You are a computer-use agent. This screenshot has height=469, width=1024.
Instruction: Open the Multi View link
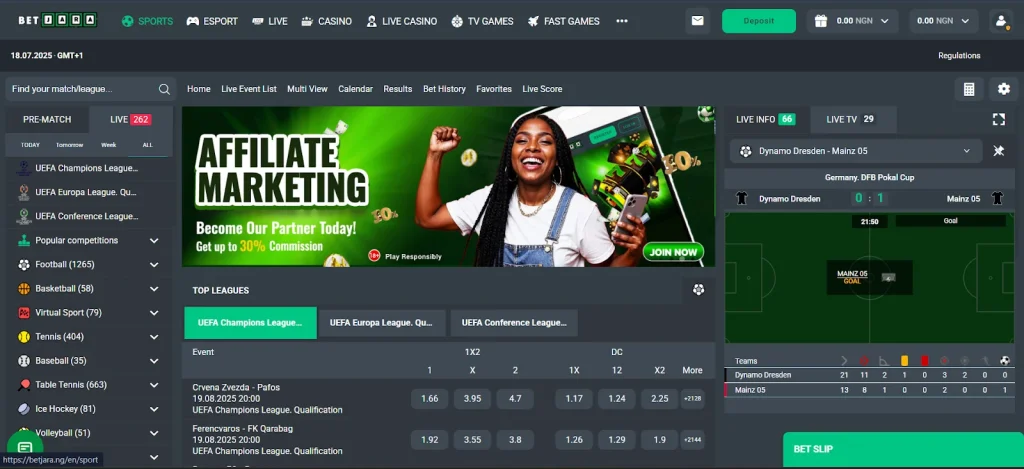[x=308, y=89]
